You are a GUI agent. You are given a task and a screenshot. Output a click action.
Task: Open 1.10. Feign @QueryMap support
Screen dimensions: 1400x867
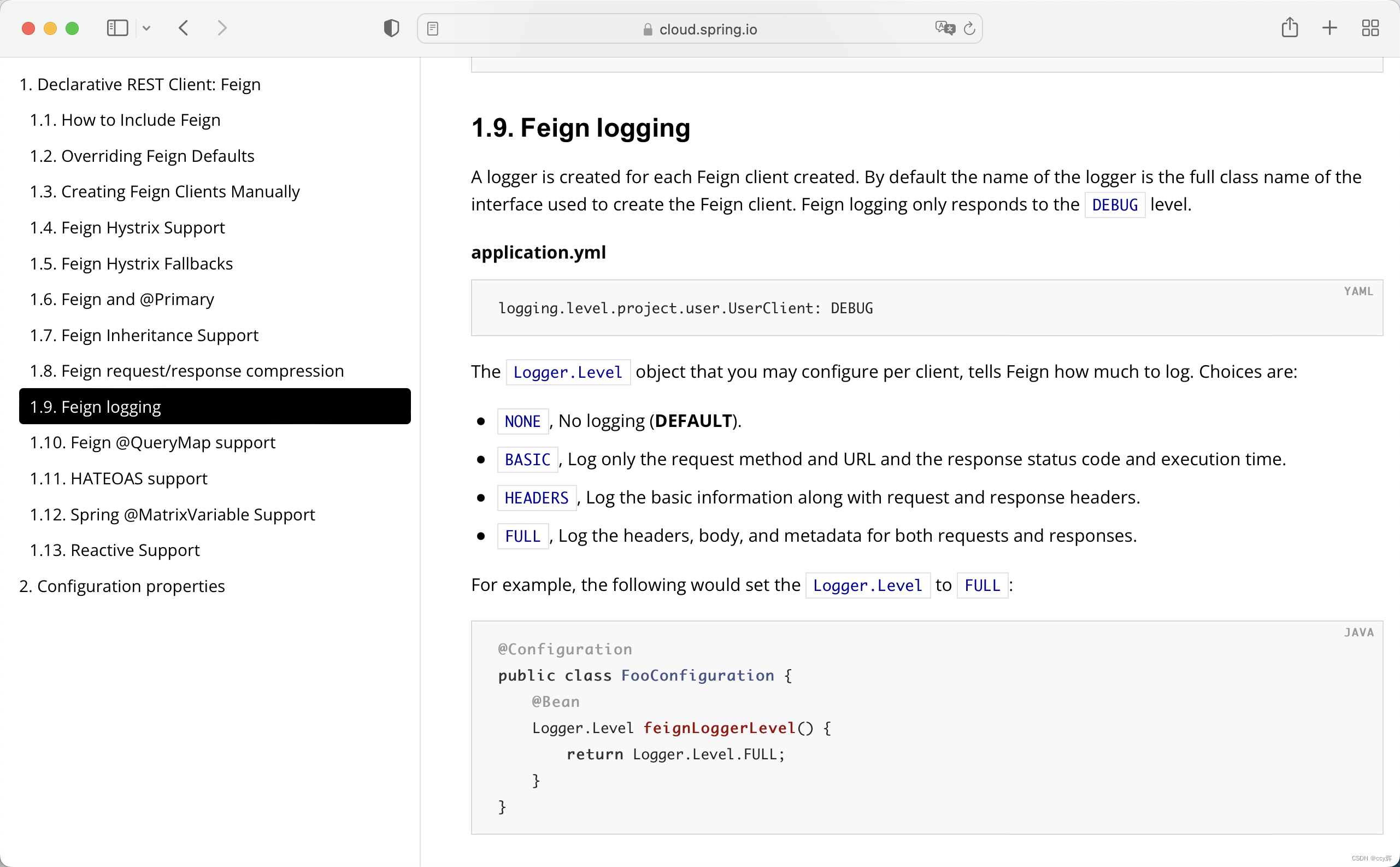coord(152,443)
